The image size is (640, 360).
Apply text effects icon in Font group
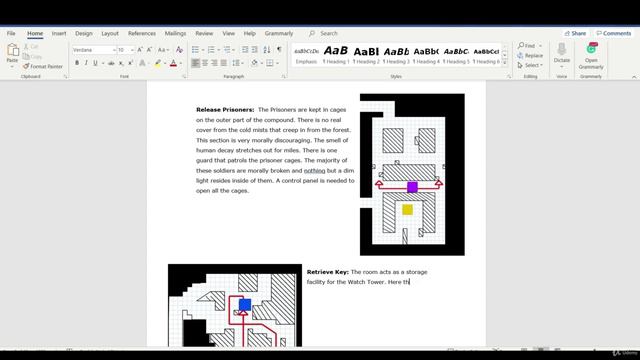click(x=142, y=63)
